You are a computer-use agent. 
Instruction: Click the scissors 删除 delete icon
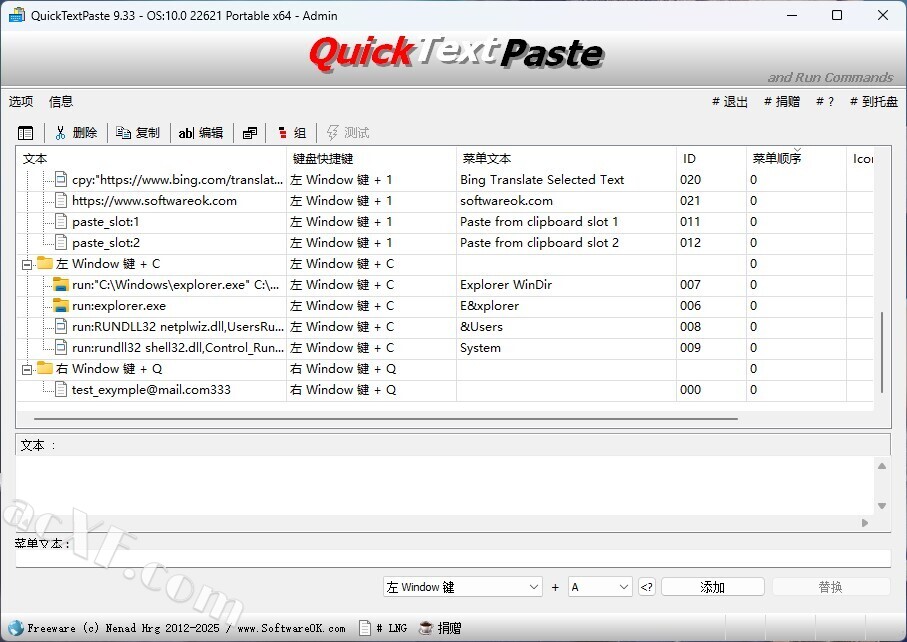(61, 133)
